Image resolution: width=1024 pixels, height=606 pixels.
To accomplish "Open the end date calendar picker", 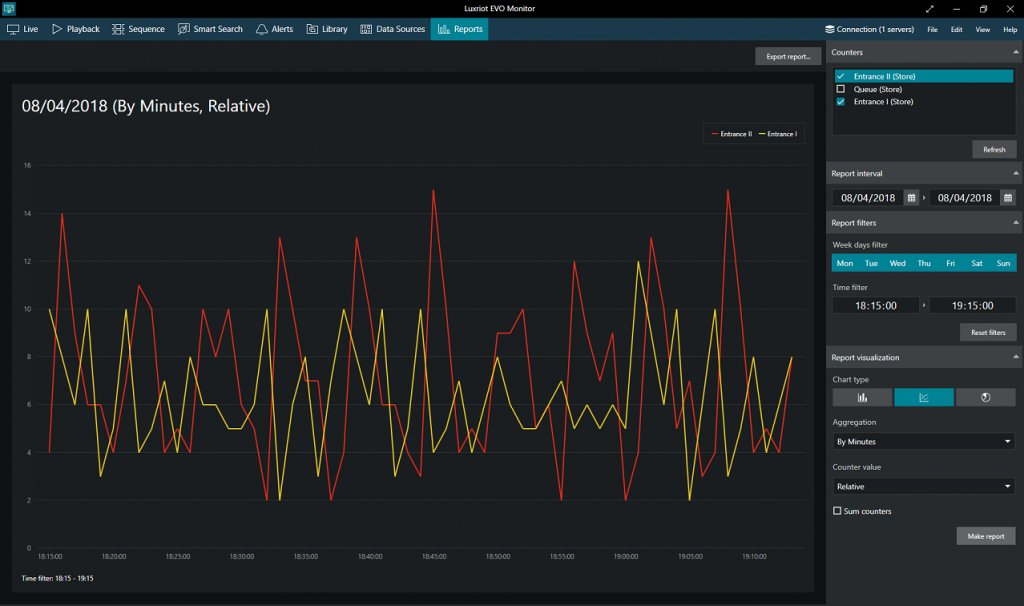I will [x=1009, y=197].
